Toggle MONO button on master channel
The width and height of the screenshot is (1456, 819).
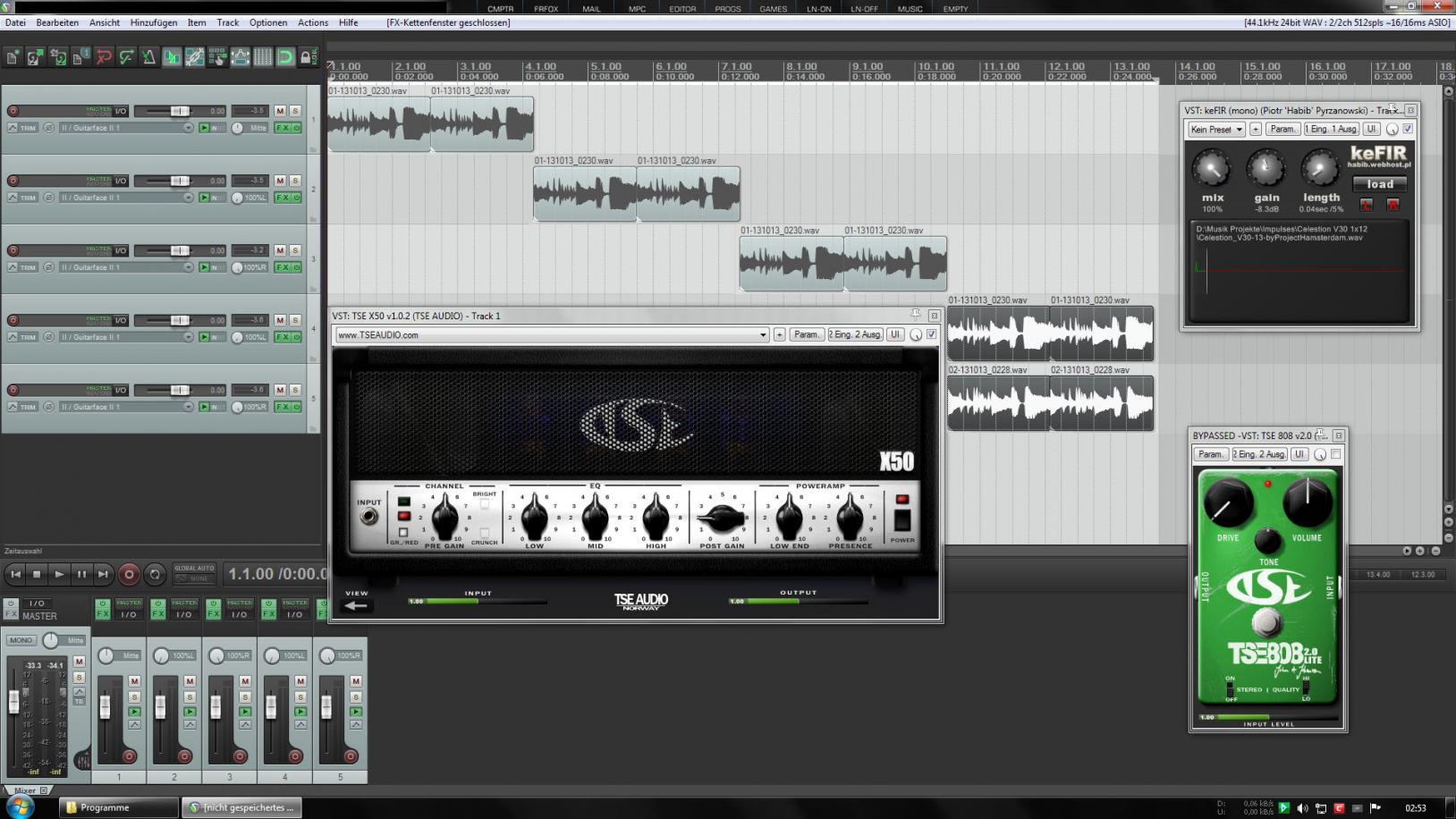[21, 640]
